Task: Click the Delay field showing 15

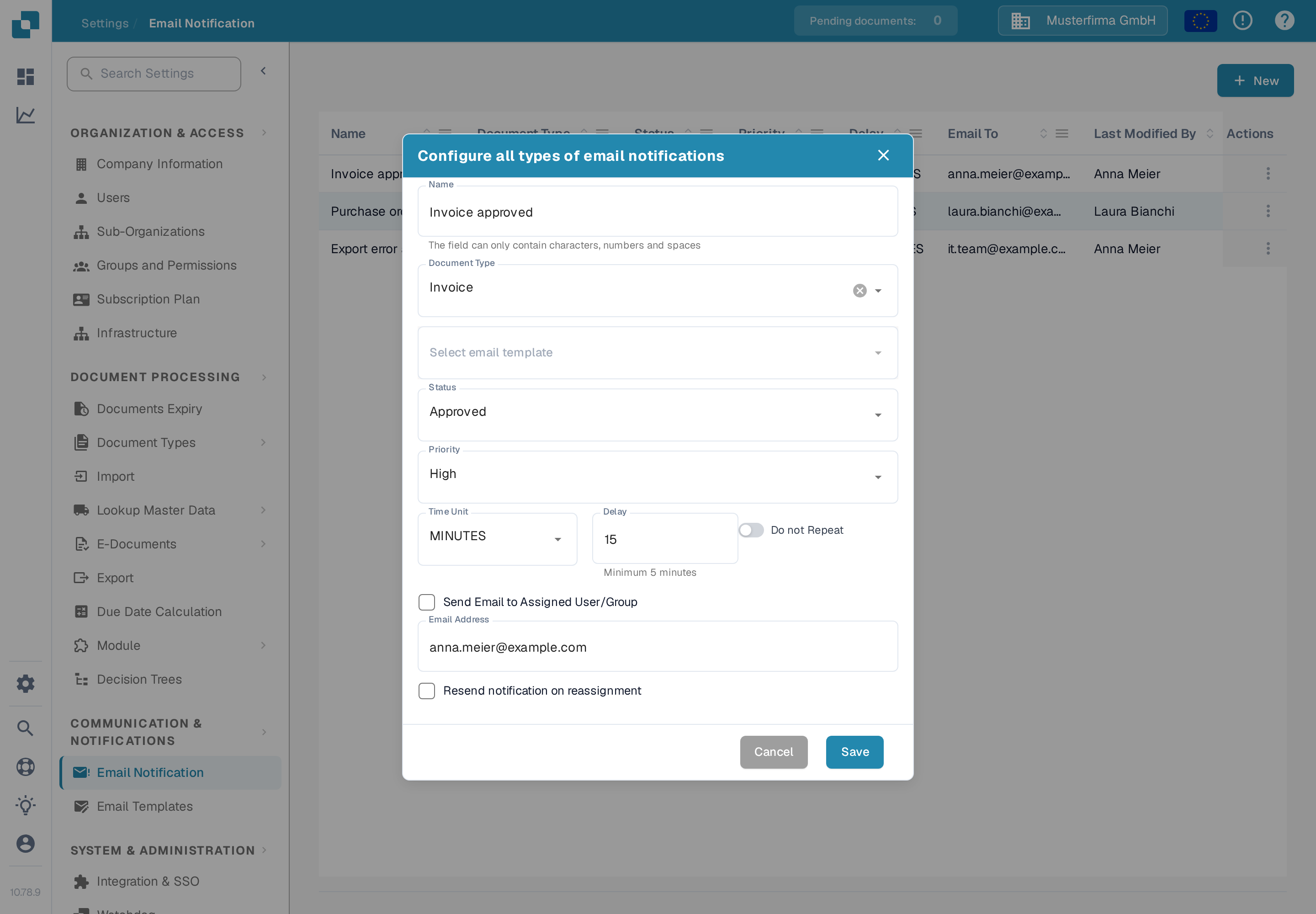Action: [665, 539]
